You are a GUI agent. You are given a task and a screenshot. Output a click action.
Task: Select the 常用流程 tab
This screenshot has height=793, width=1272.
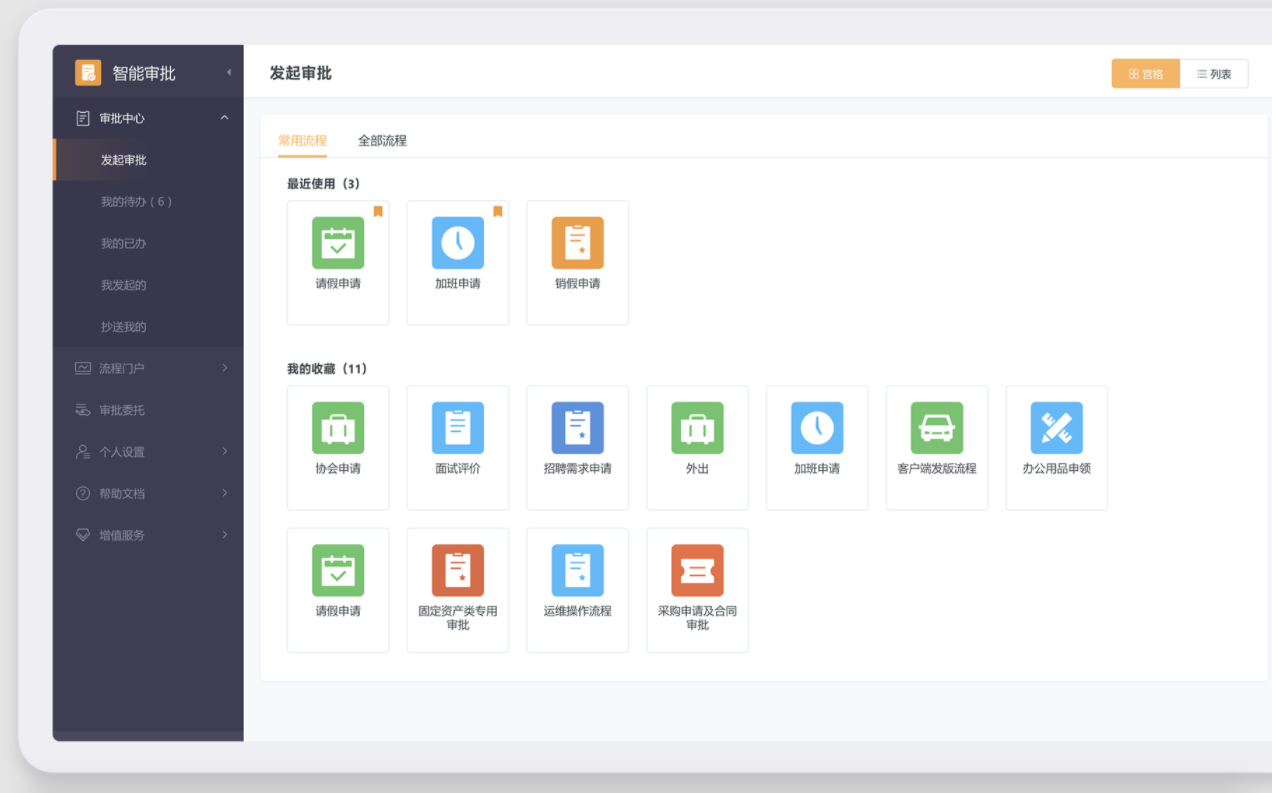coord(302,140)
